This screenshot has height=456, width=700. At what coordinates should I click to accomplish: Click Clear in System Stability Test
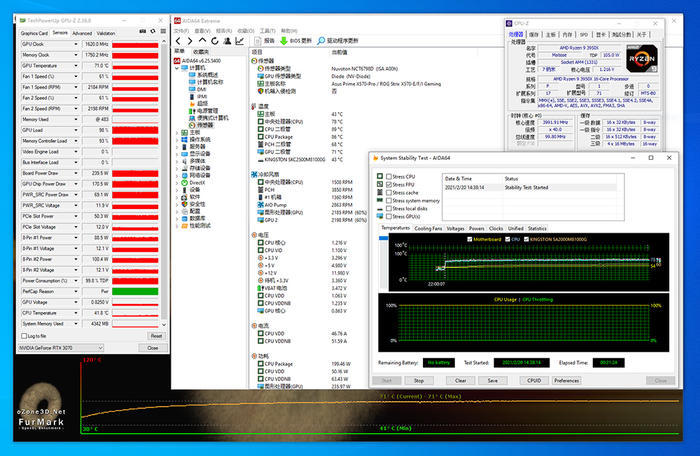461,381
